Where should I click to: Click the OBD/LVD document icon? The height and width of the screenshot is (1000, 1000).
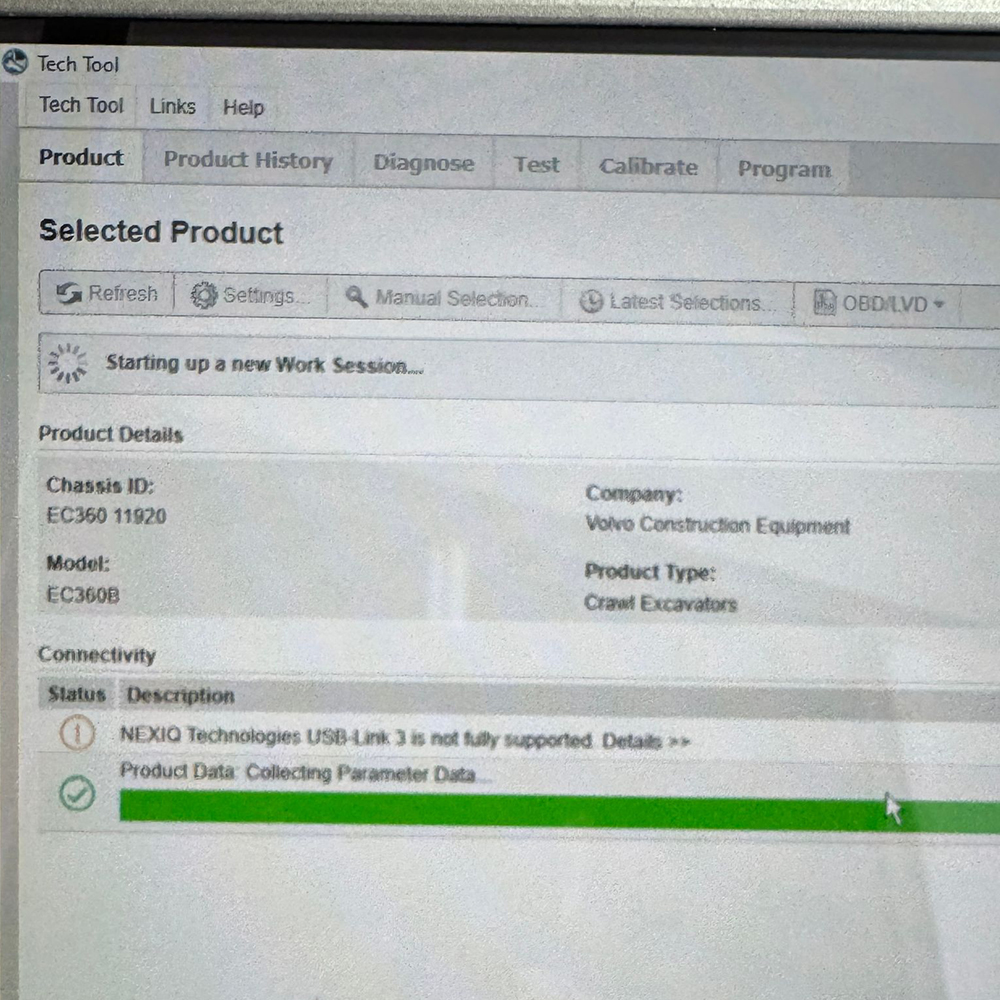tap(825, 302)
